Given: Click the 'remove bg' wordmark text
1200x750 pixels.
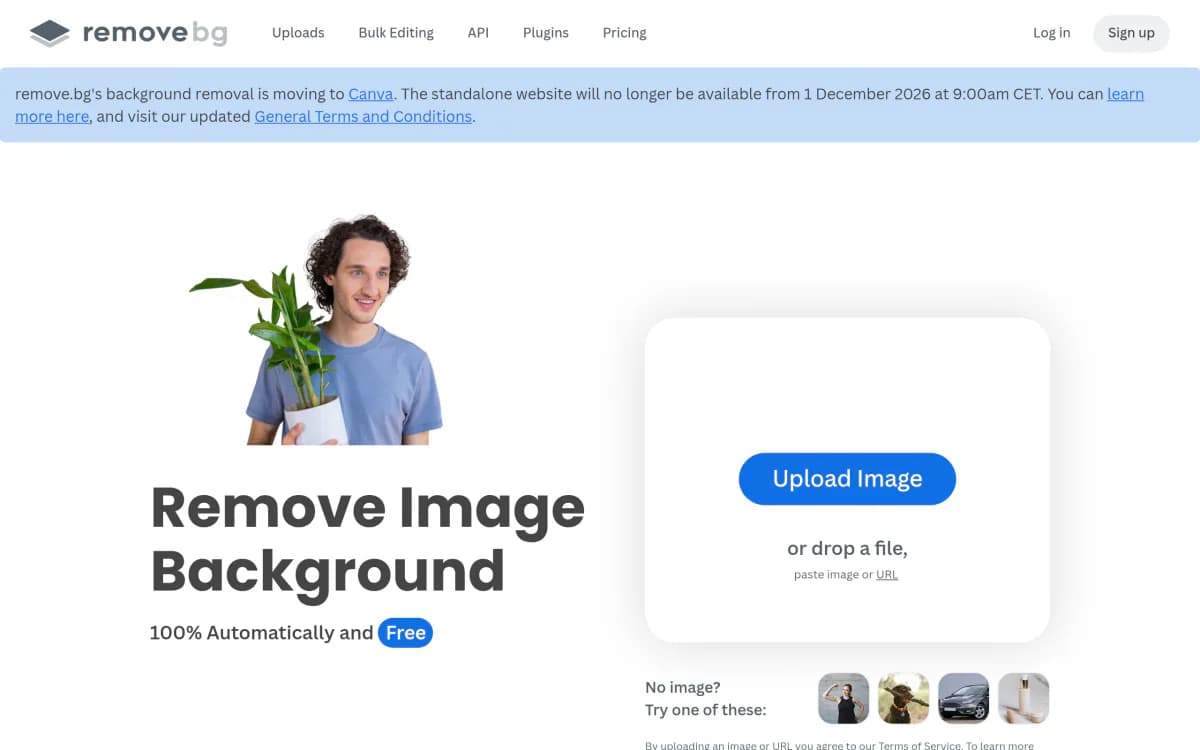Looking at the screenshot, I should tap(155, 34).
